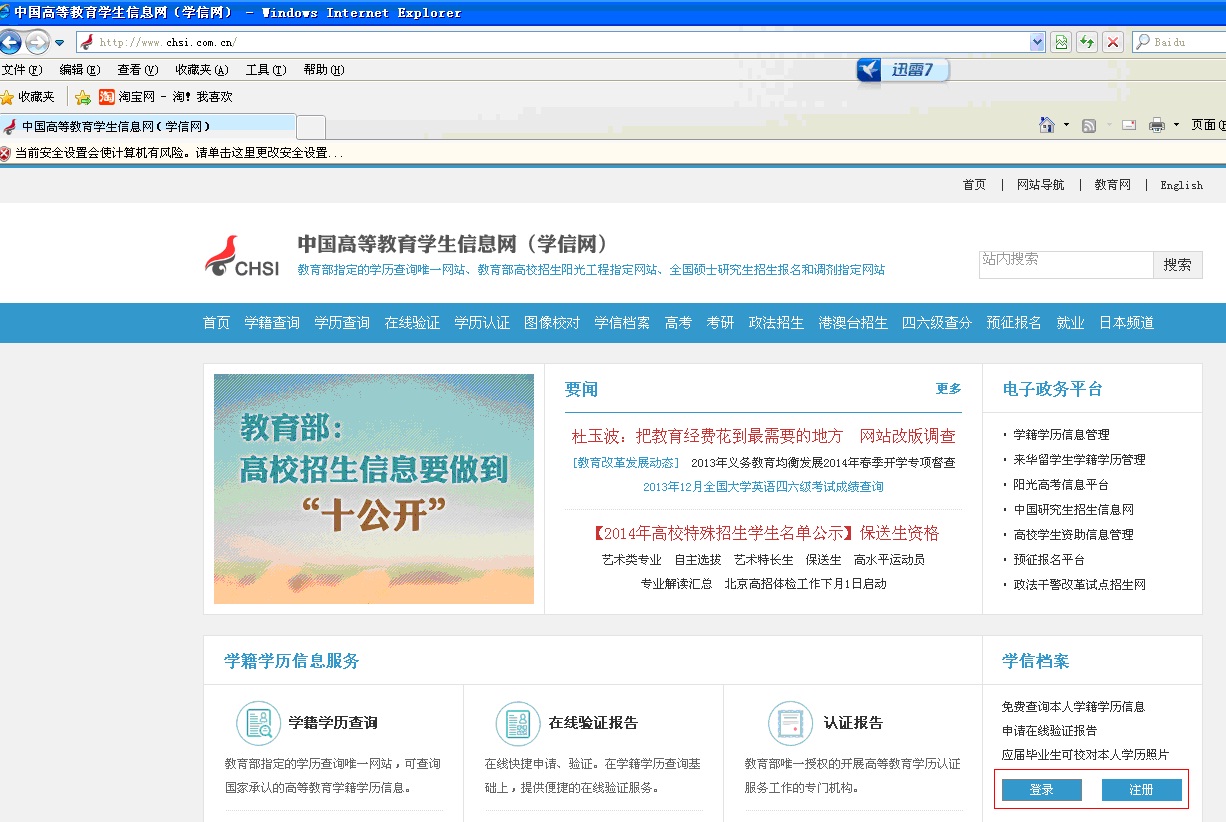Click the 迅雷7 Thunder toolbar badge

point(901,70)
